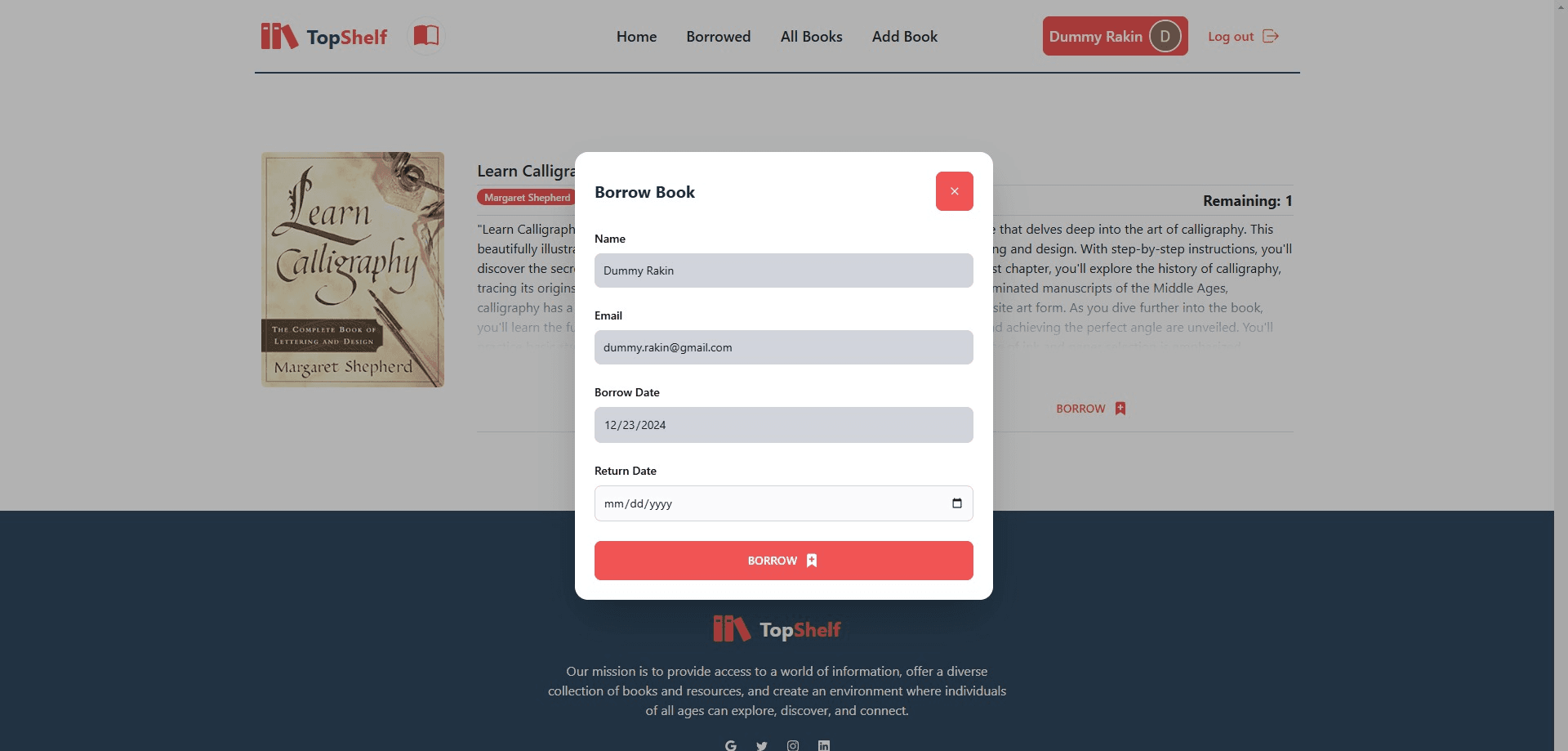Open the Add Book page
The width and height of the screenshot is (1568, 751).
pyautogui.click(x=904, y=37)
